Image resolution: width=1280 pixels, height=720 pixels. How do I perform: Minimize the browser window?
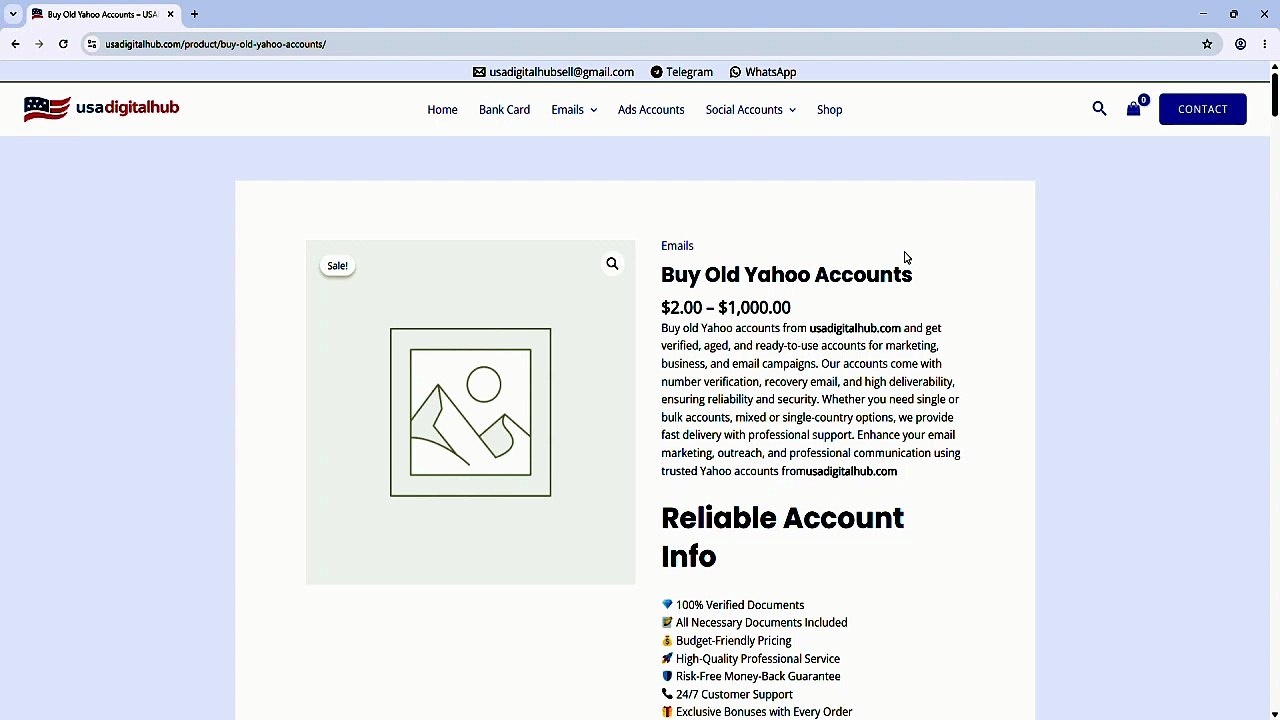1203,14
